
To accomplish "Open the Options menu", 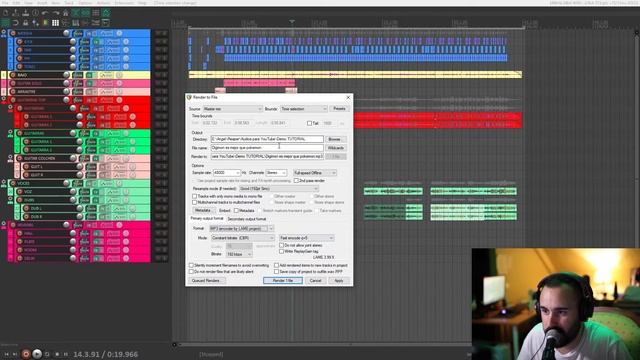I will point(85,3).
